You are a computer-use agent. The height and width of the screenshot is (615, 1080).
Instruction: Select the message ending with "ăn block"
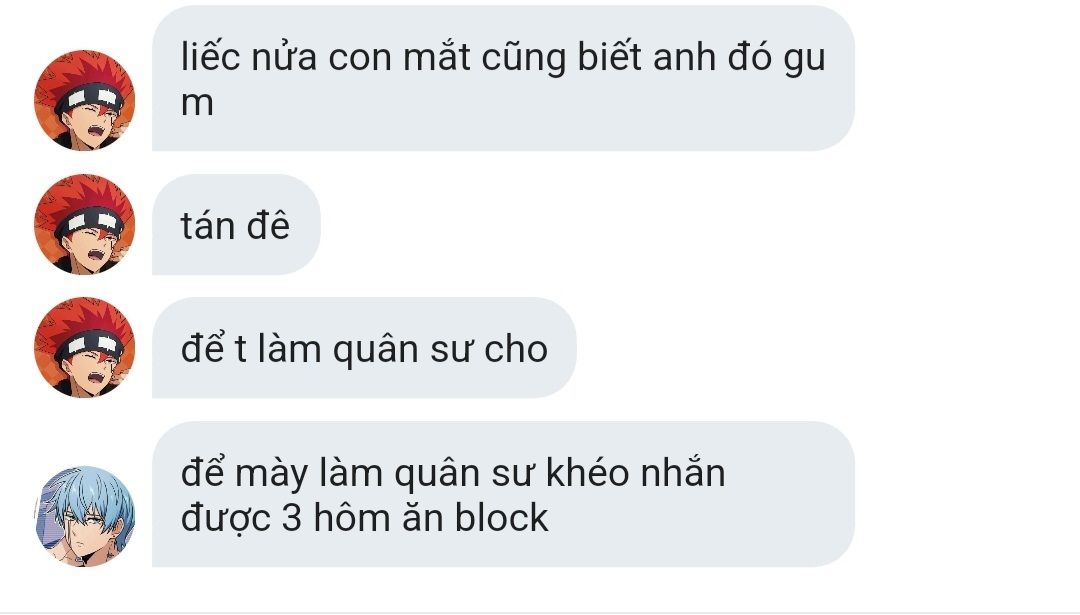(503, 494)
